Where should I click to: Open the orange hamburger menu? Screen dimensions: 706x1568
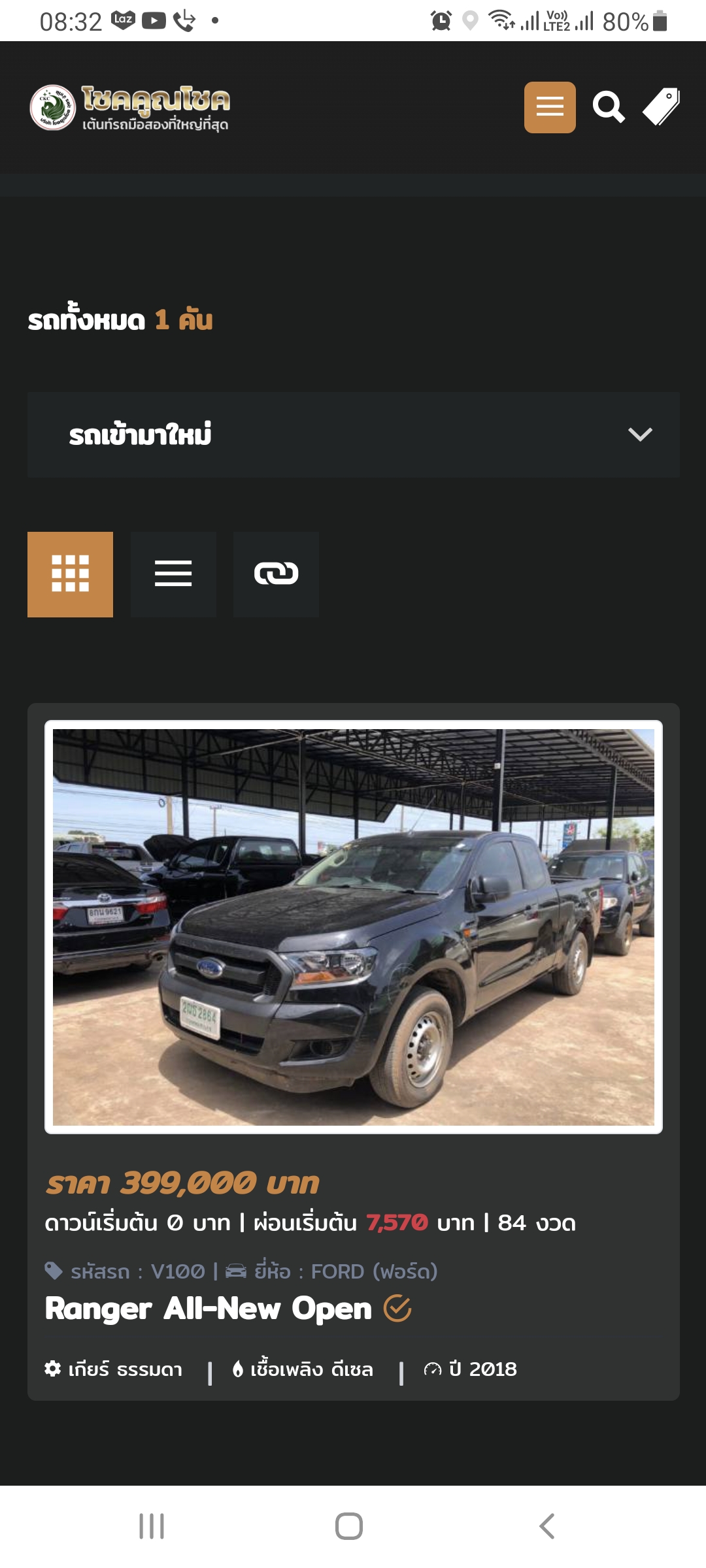(x=550, y=107)
